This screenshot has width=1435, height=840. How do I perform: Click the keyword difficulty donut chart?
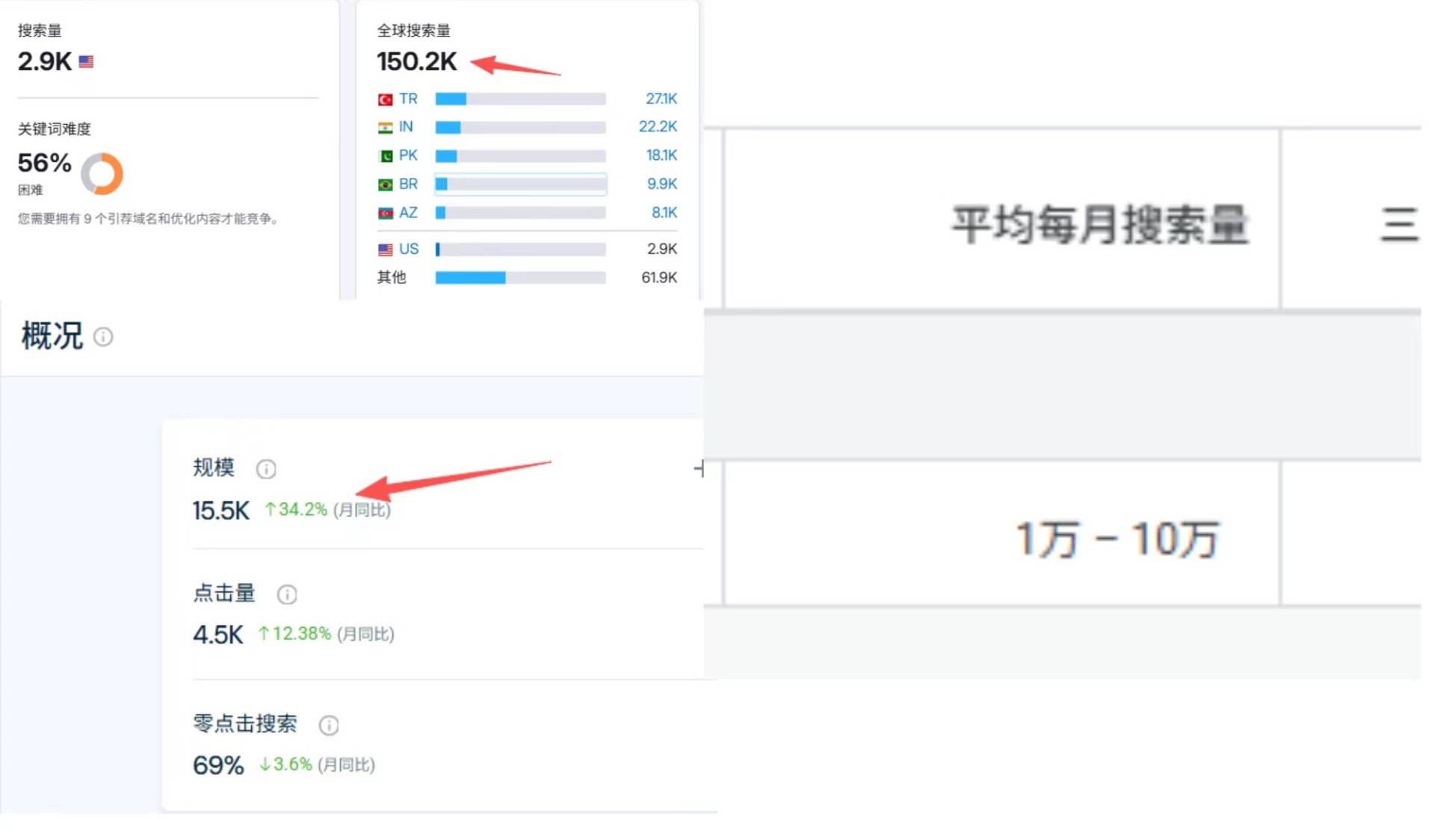[x=102, y=173]
